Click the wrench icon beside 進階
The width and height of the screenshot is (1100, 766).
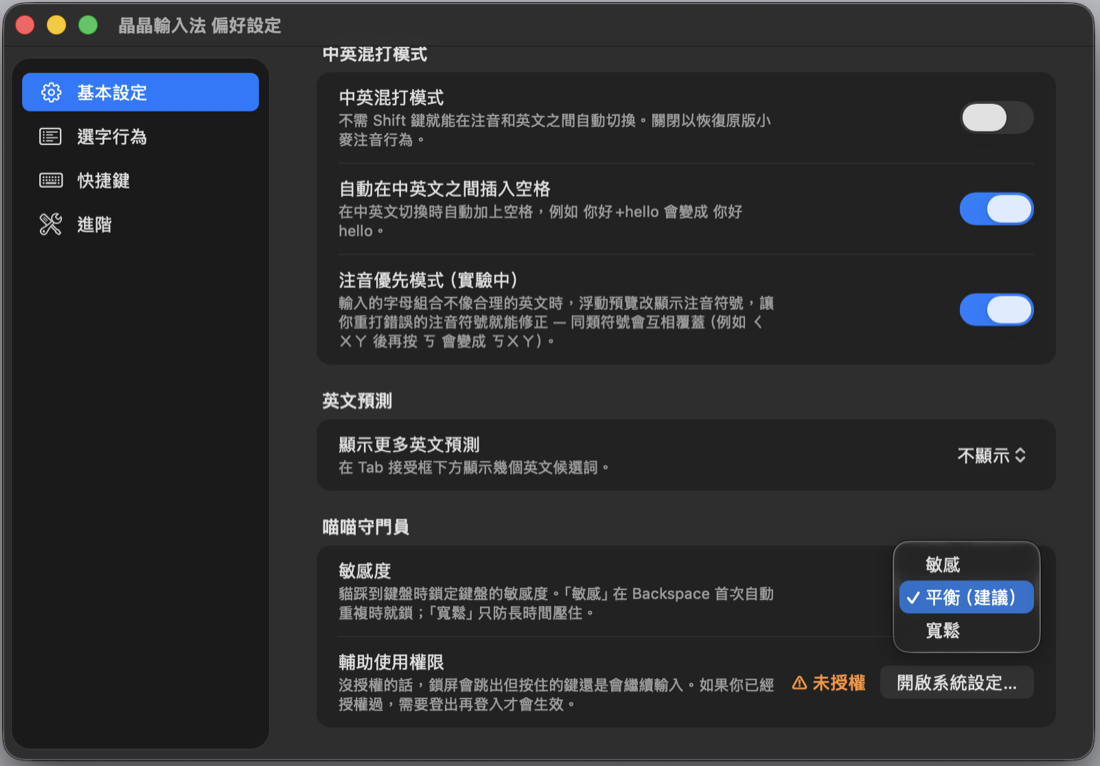click(x=51, y=224)
